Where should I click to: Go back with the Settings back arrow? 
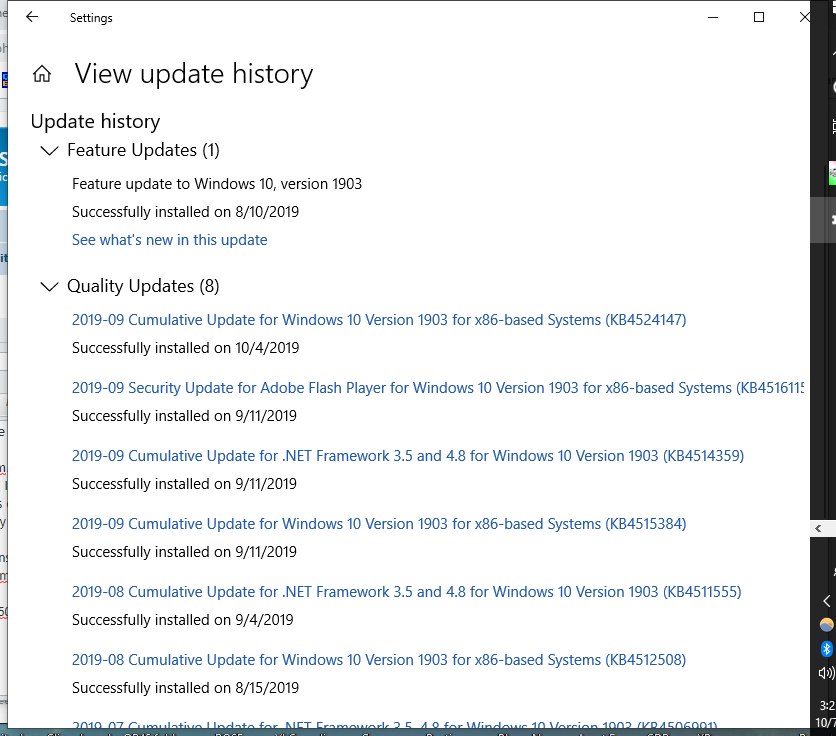(x=32, y=17)
